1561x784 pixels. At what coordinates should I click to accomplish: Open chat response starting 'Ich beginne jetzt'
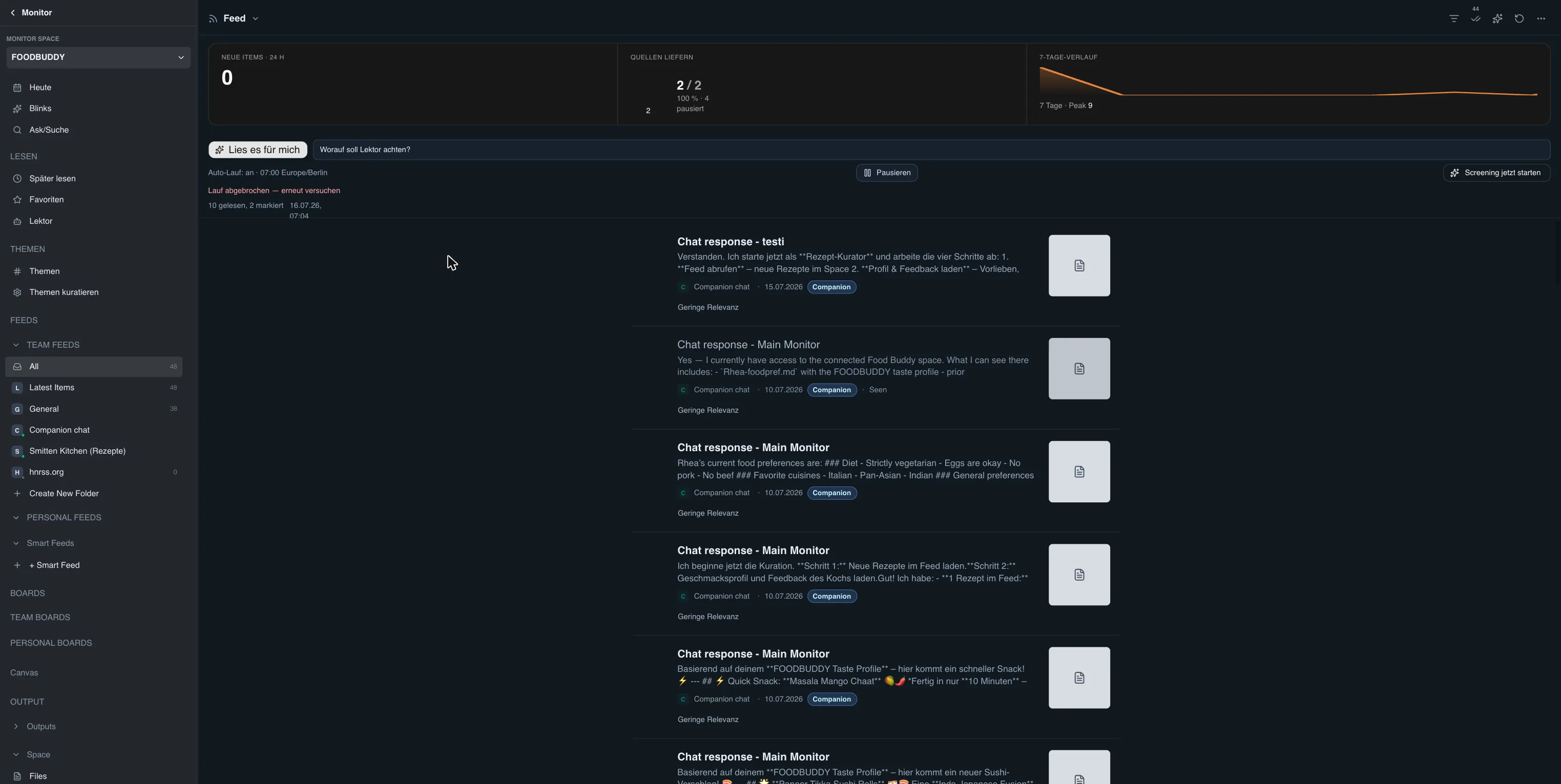[753, 550]
